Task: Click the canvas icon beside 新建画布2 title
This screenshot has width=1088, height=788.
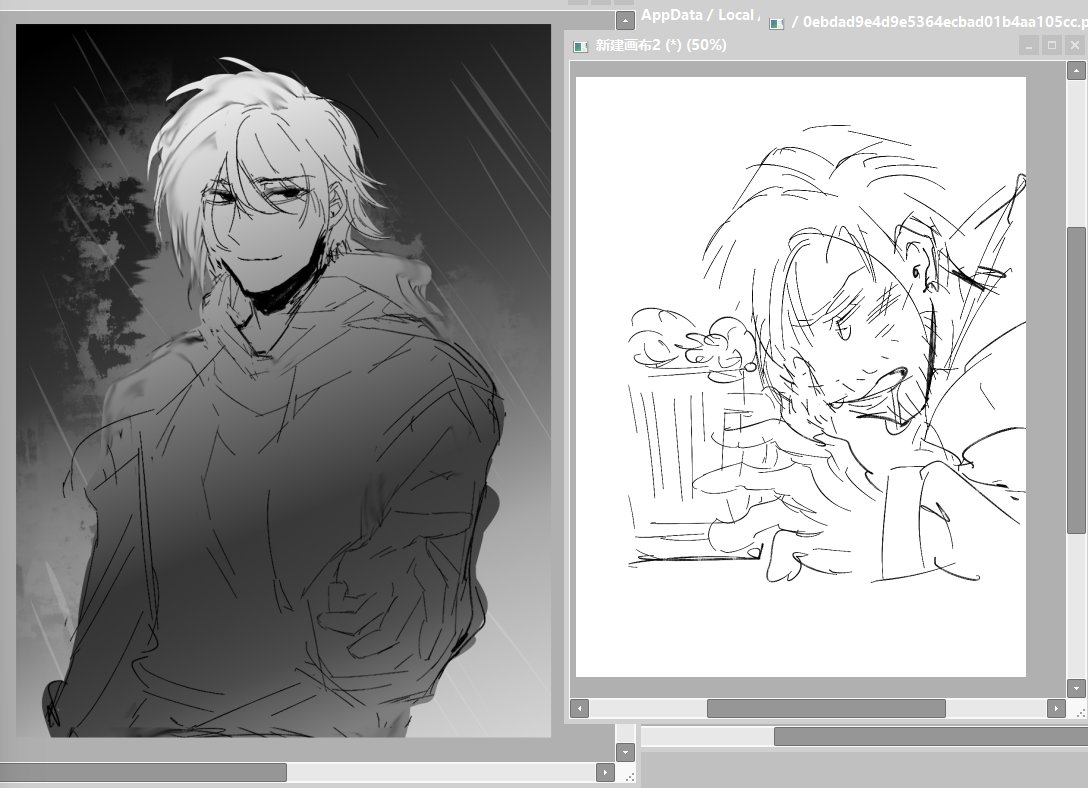Action: pyautogui.click(x=580, y=46)
